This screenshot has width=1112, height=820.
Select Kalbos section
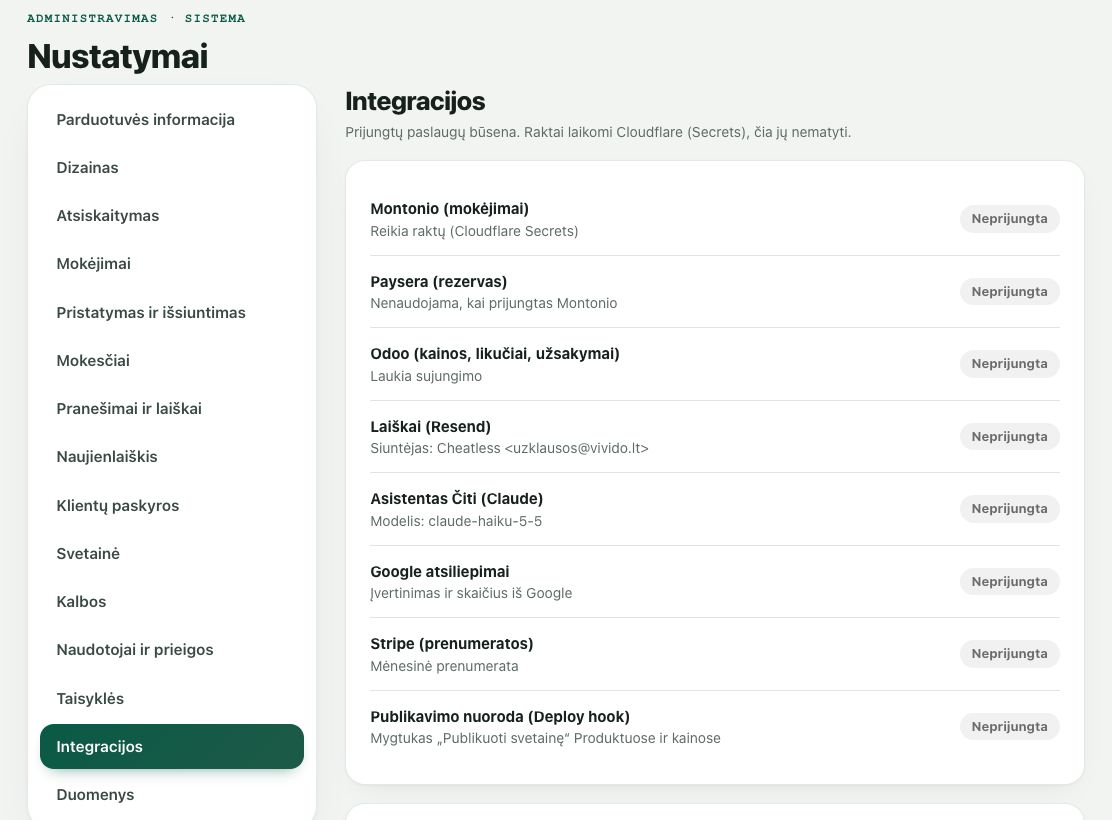tap(172, 602)
